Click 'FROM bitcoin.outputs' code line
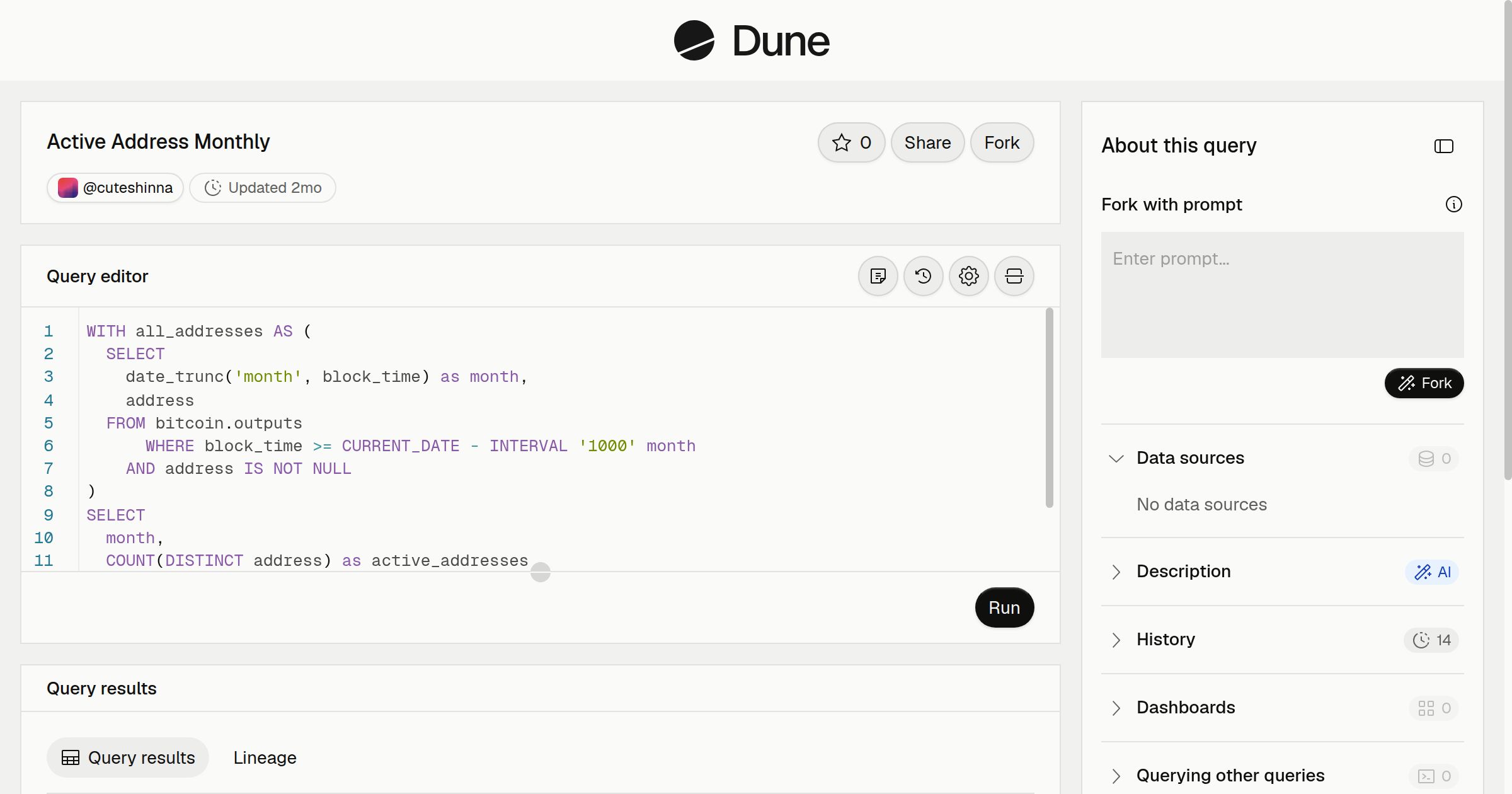1512x794 pixels. tap(204, 423)
